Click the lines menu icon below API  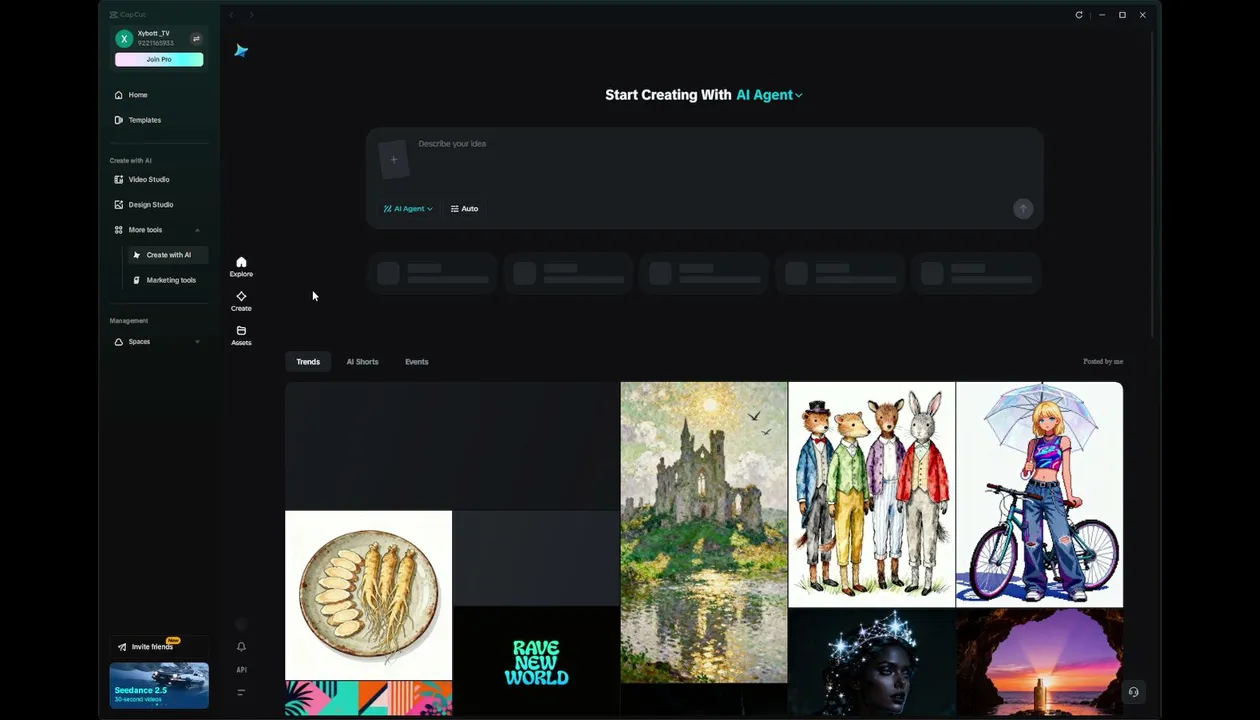tap(241, 692)
